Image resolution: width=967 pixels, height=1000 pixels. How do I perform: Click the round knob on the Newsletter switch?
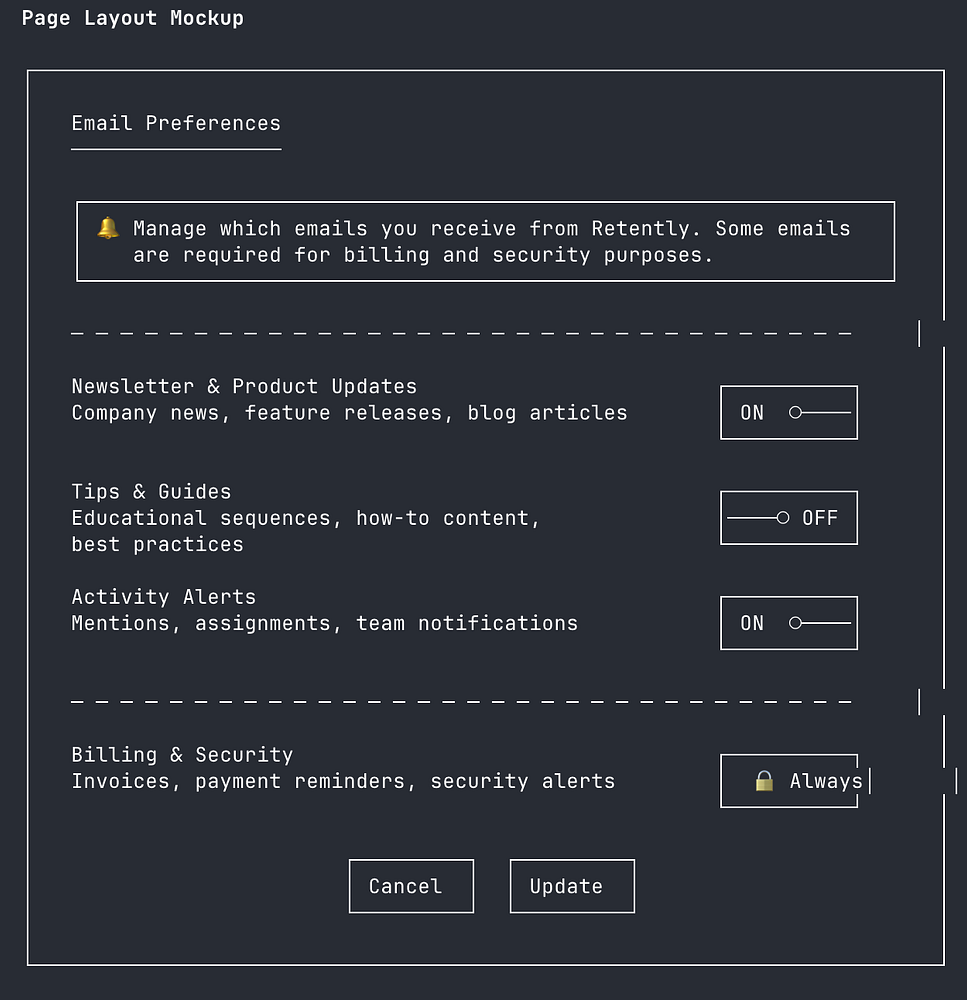(x=795, y=413)
